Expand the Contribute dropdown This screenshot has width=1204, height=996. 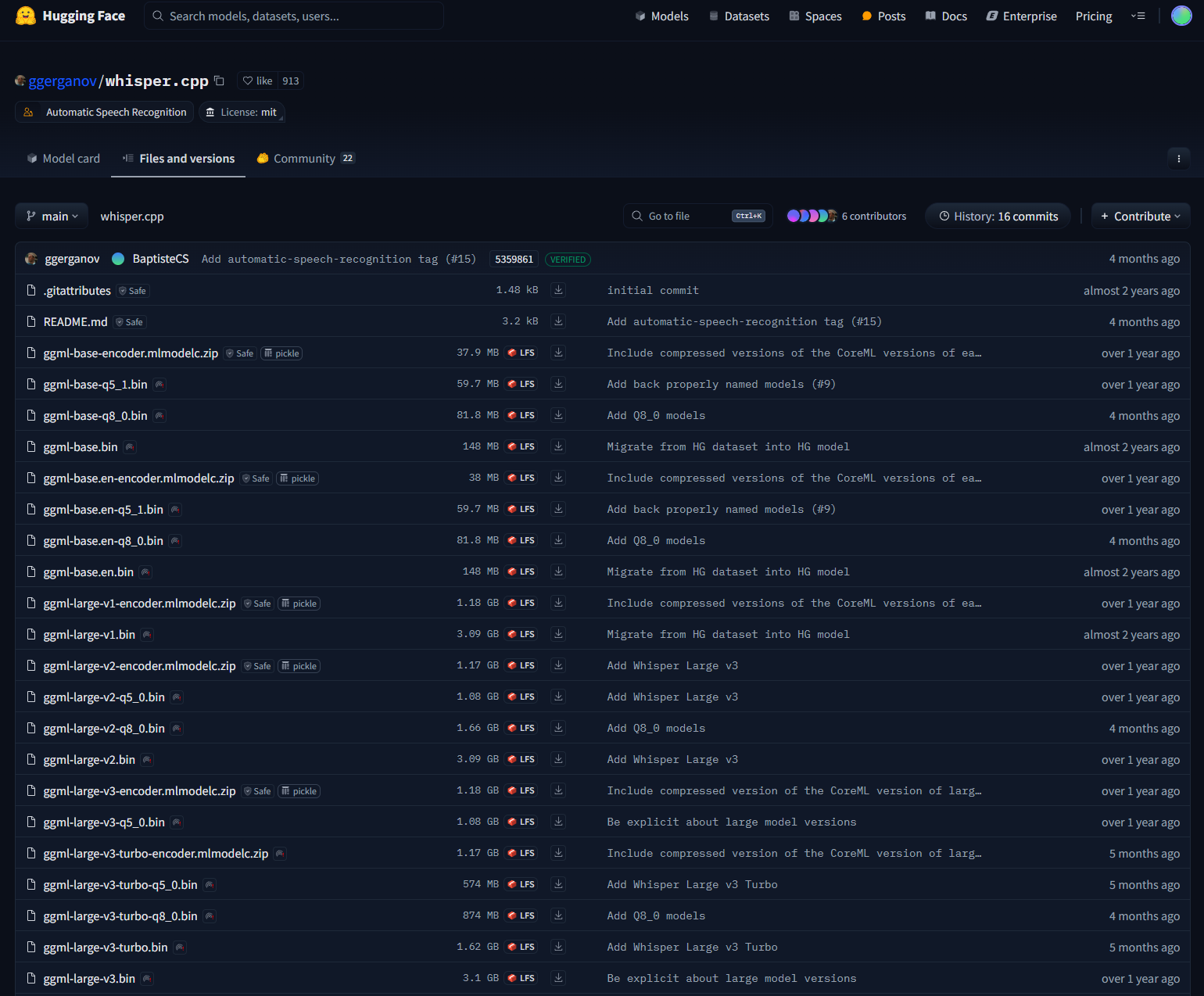tap(1141, 216)
